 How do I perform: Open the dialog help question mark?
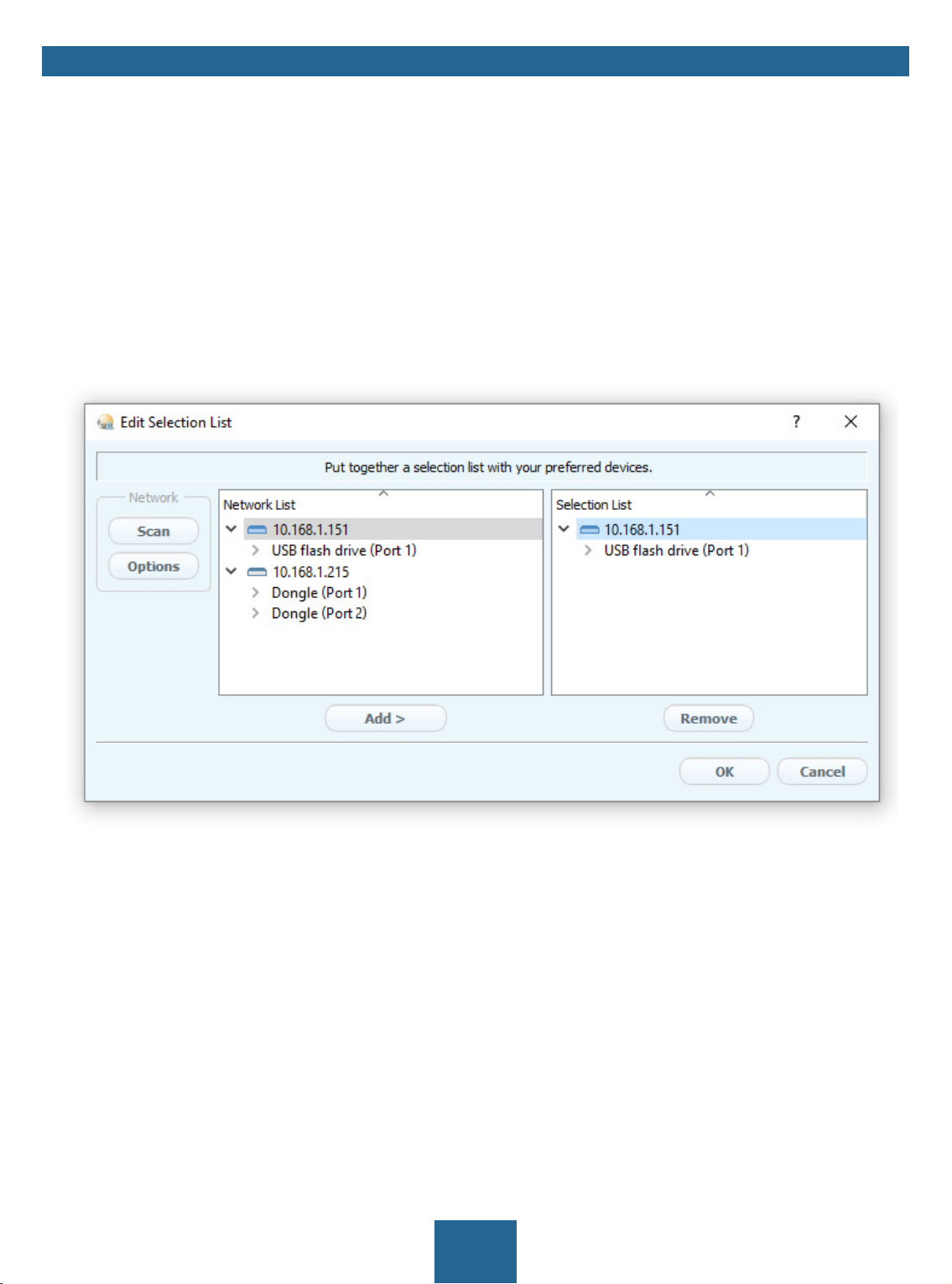pyautogui.click(x=796, y=421)
